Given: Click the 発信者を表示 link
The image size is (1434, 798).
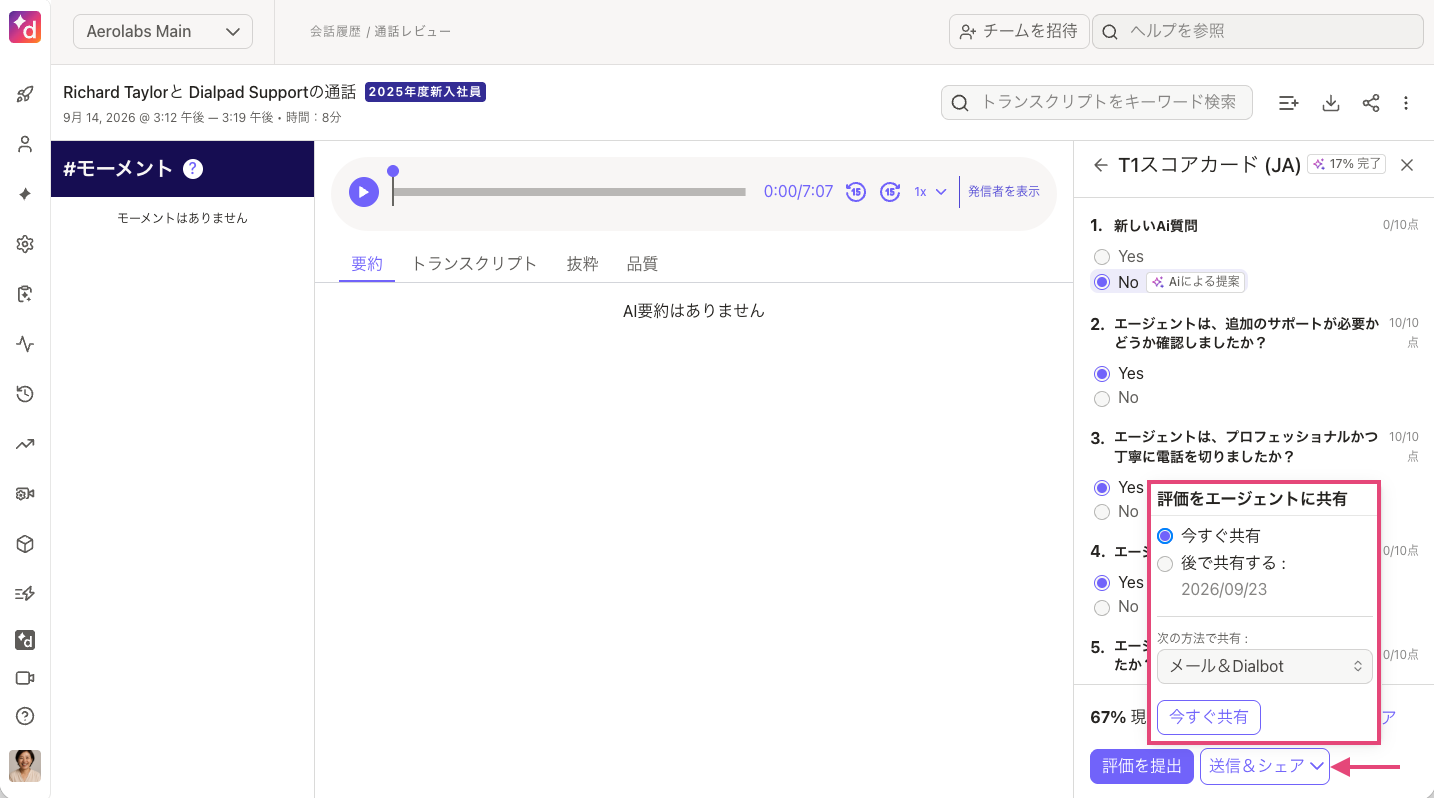Looking at the screenshot, I should (1004, 192).
